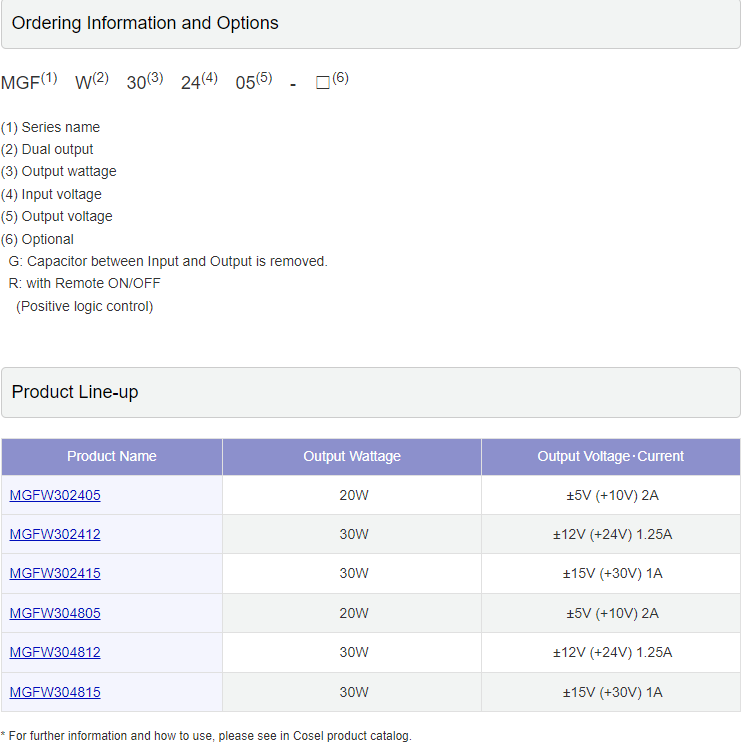Go to the MGFW304805 product page
This screenshot has height=753, width=741.
[55, 613]
